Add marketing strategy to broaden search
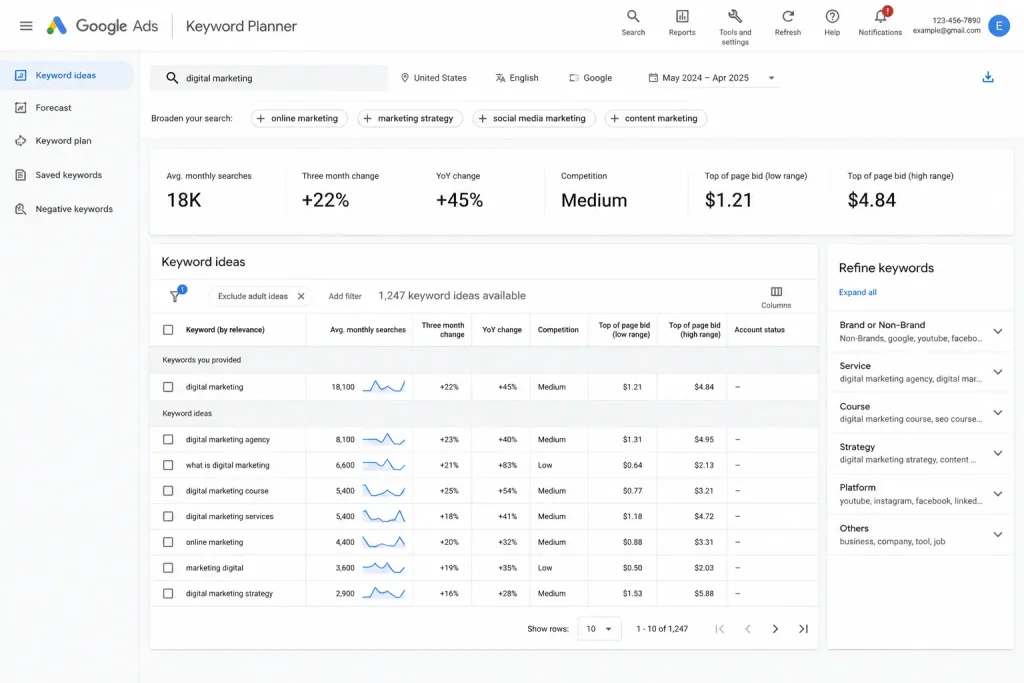1024x683 pixels. (409, 118)
